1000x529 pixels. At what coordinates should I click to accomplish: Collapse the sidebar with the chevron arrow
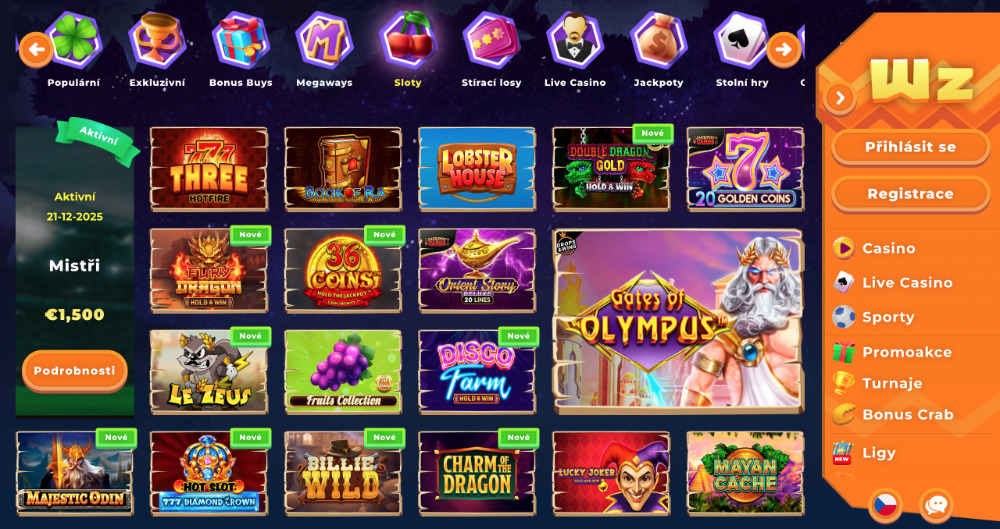click(840, 98)
